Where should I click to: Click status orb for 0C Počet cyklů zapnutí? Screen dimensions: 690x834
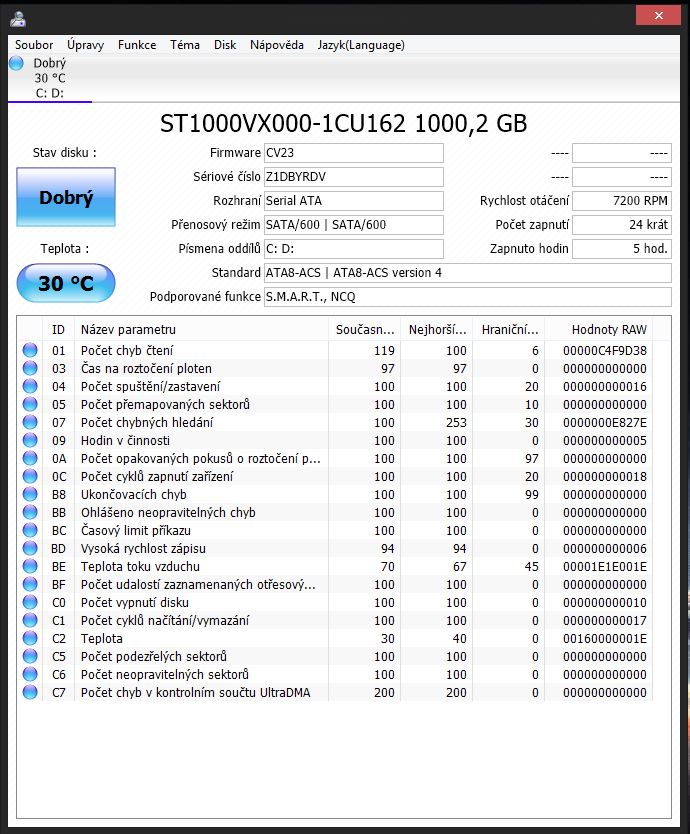click(x=30, y=476)
